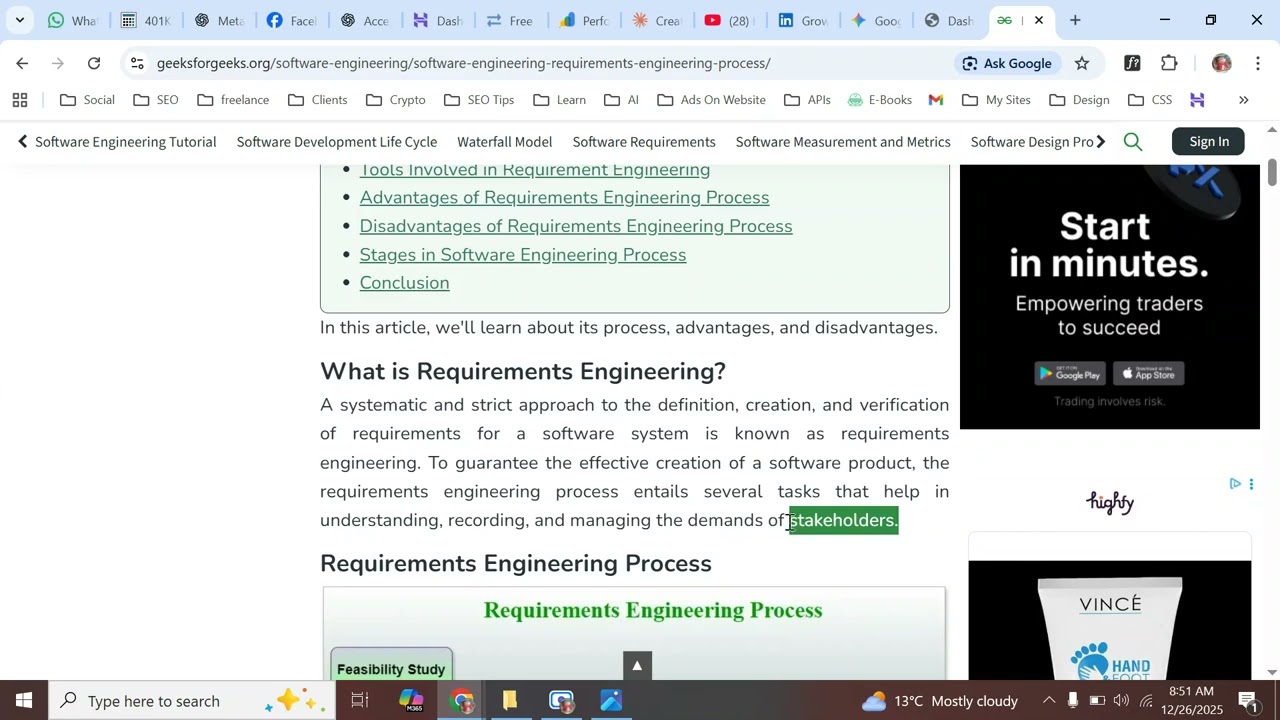Go back to the previous page
Viewport: 1280px width, 720px height.
pyautogui.click(x=22, y=63)
